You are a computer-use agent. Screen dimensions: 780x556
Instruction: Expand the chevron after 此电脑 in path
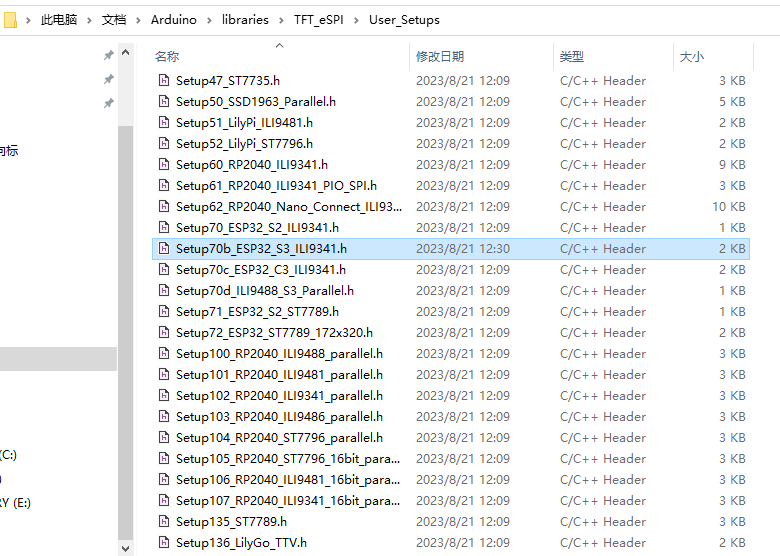[x=89, y=20]
